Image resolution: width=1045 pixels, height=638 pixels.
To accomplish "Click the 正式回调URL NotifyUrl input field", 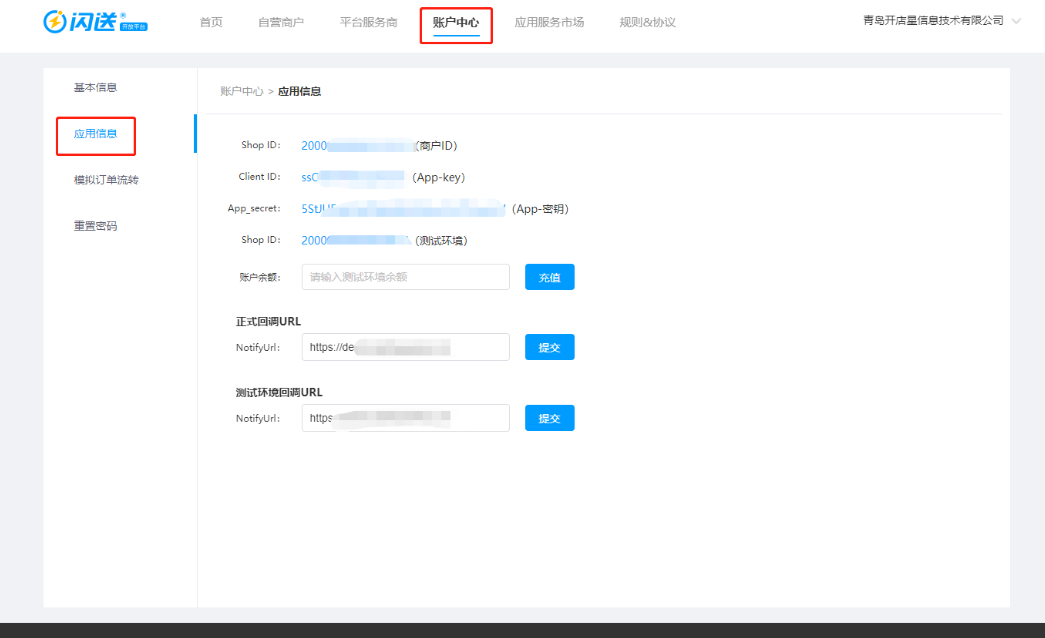I will click(x=405, y=347).
